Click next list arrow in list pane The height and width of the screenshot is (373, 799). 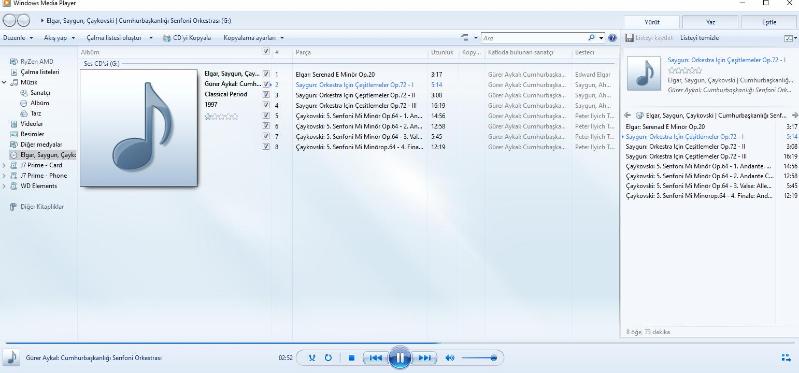(795, 116)
